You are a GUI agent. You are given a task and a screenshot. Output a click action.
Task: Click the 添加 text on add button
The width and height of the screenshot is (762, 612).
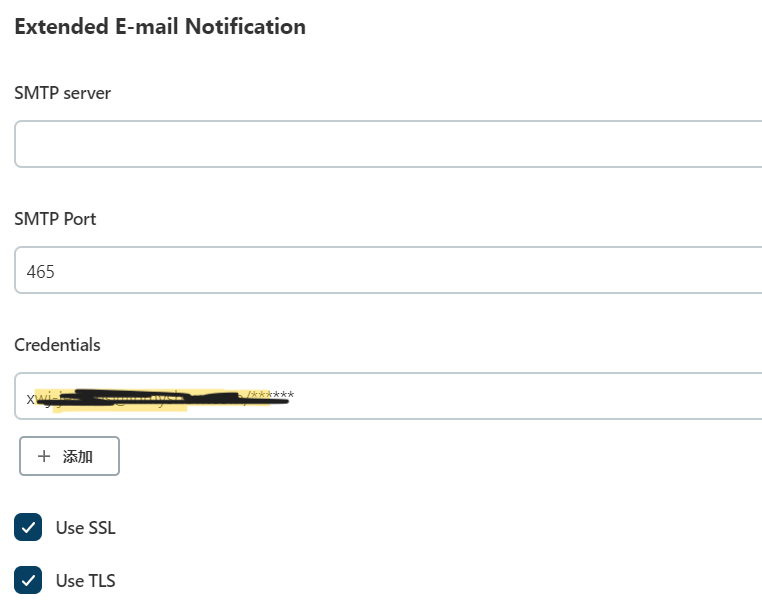(78, 456)
